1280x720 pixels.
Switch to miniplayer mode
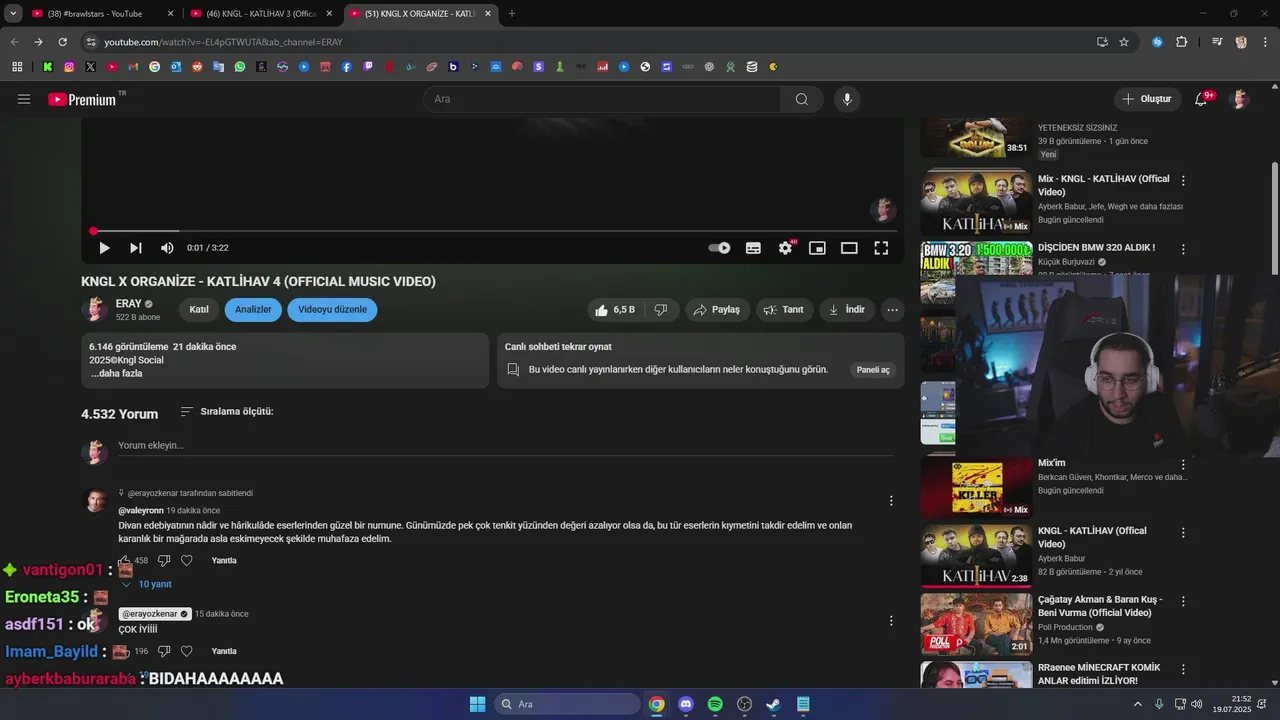click(x=817, y=248)
